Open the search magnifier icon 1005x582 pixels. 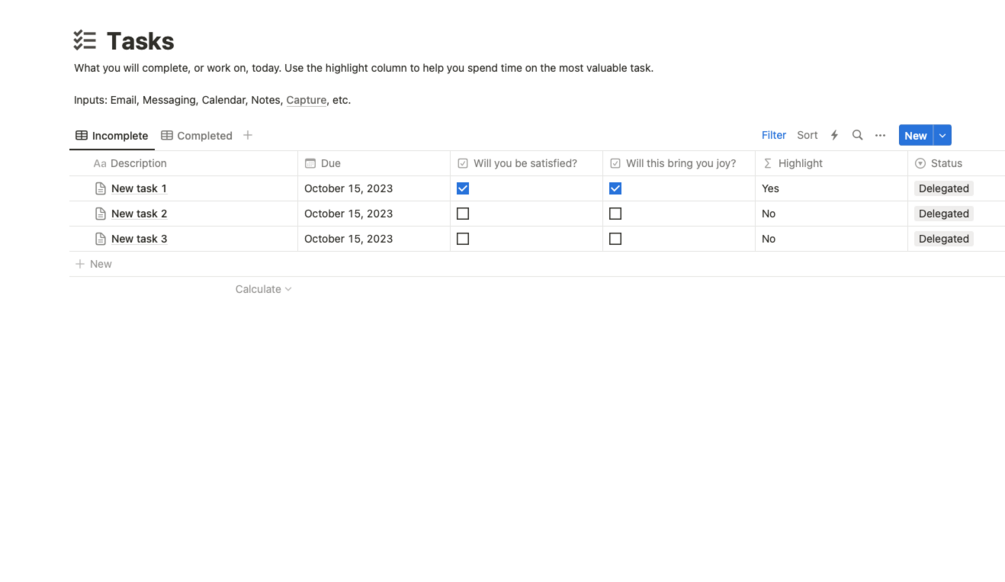pyautogui.click(x=857, y=135)
